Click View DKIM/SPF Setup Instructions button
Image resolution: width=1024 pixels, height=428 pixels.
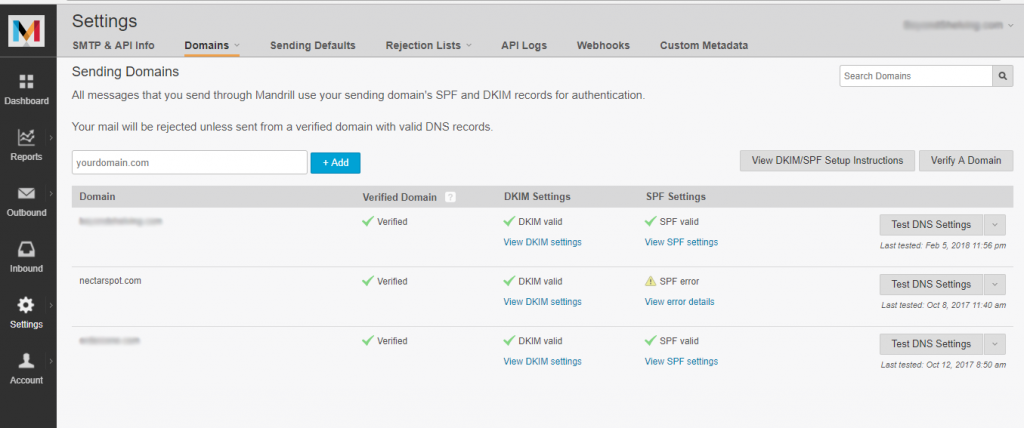(827, 161)
